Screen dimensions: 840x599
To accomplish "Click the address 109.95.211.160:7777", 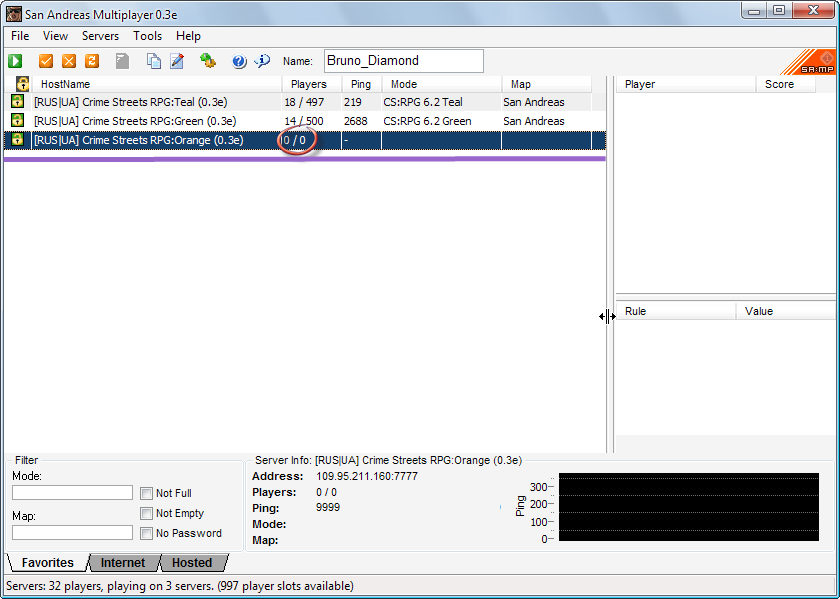I will coord(367,476).
